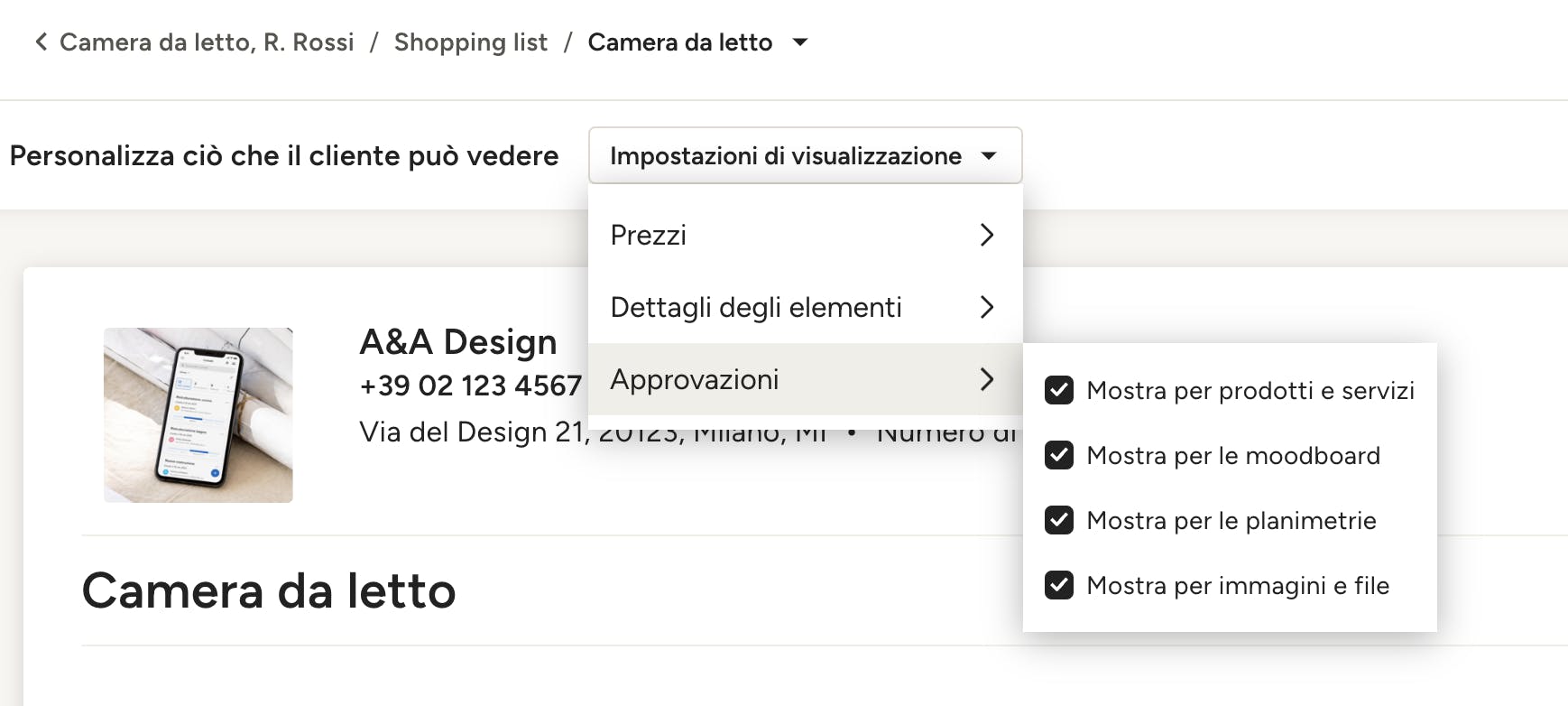This screenshot has height=706, width=1568.
Task: Select the Approvazioni menu entry
Action: 805,379
